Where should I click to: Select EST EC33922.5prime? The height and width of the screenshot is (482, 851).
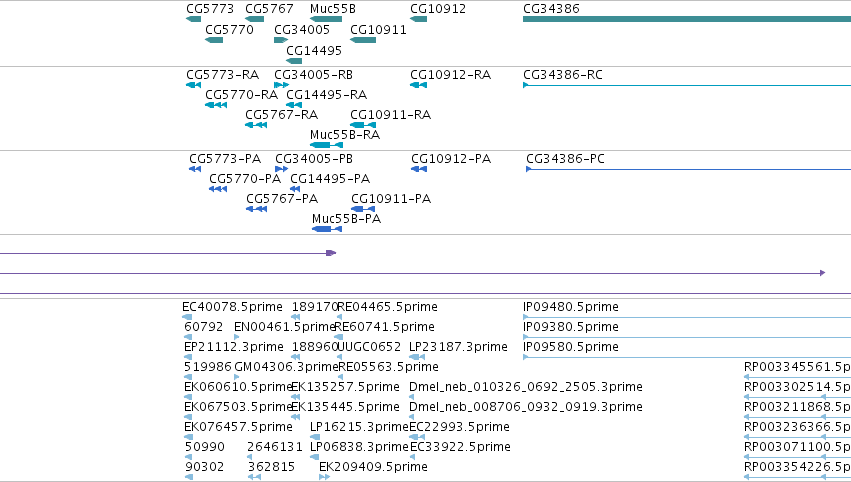pyautogui.click(x=460, y=447)
